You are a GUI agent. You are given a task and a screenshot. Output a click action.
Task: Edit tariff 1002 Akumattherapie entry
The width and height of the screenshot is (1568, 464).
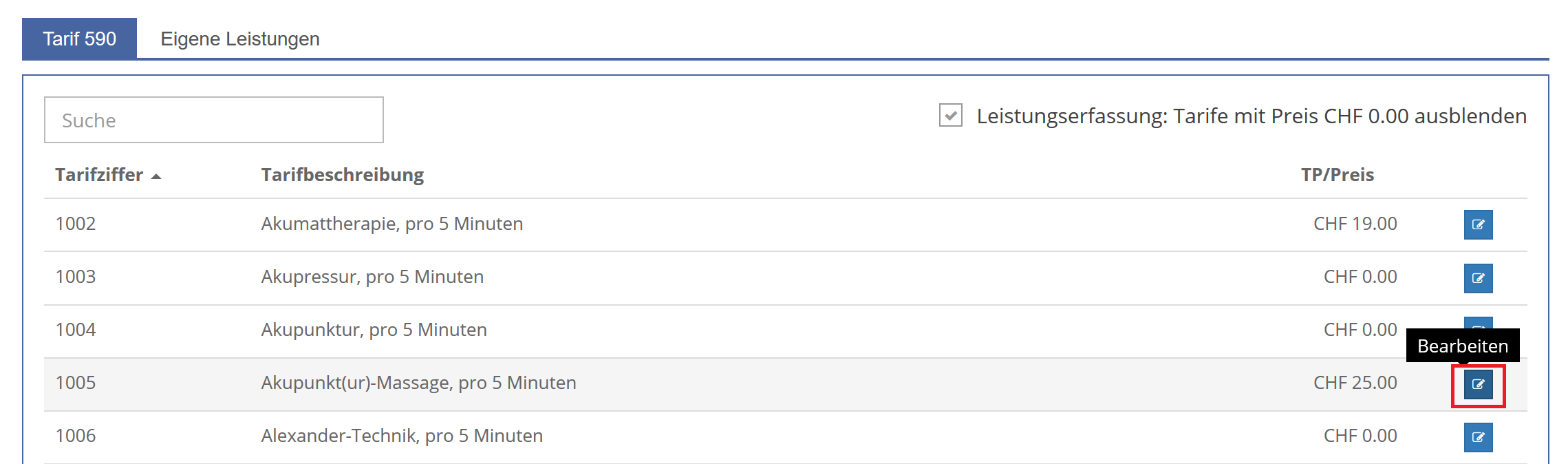[1478, 224]
